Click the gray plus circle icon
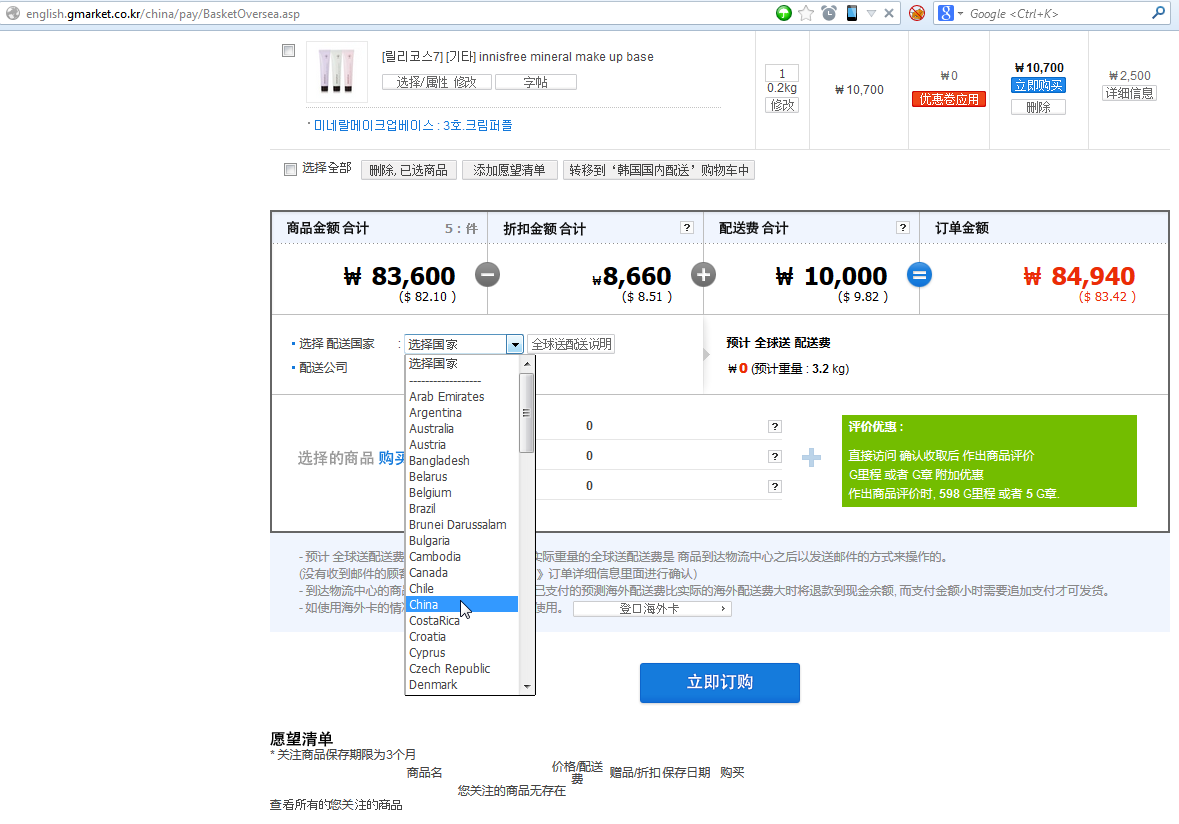This screenshot has width=1179, height=824. click(x=704, y=274)
